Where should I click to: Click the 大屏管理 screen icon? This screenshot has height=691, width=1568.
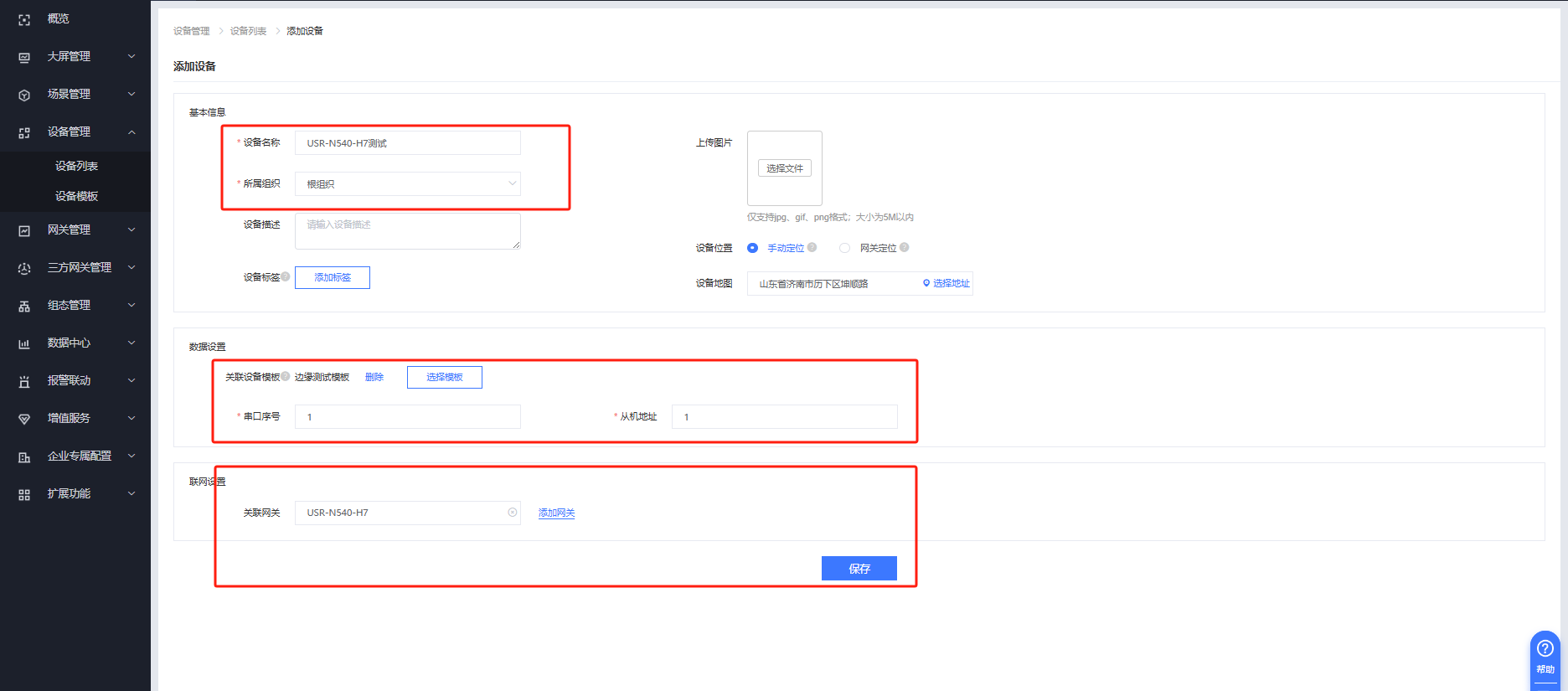[24, 57]
